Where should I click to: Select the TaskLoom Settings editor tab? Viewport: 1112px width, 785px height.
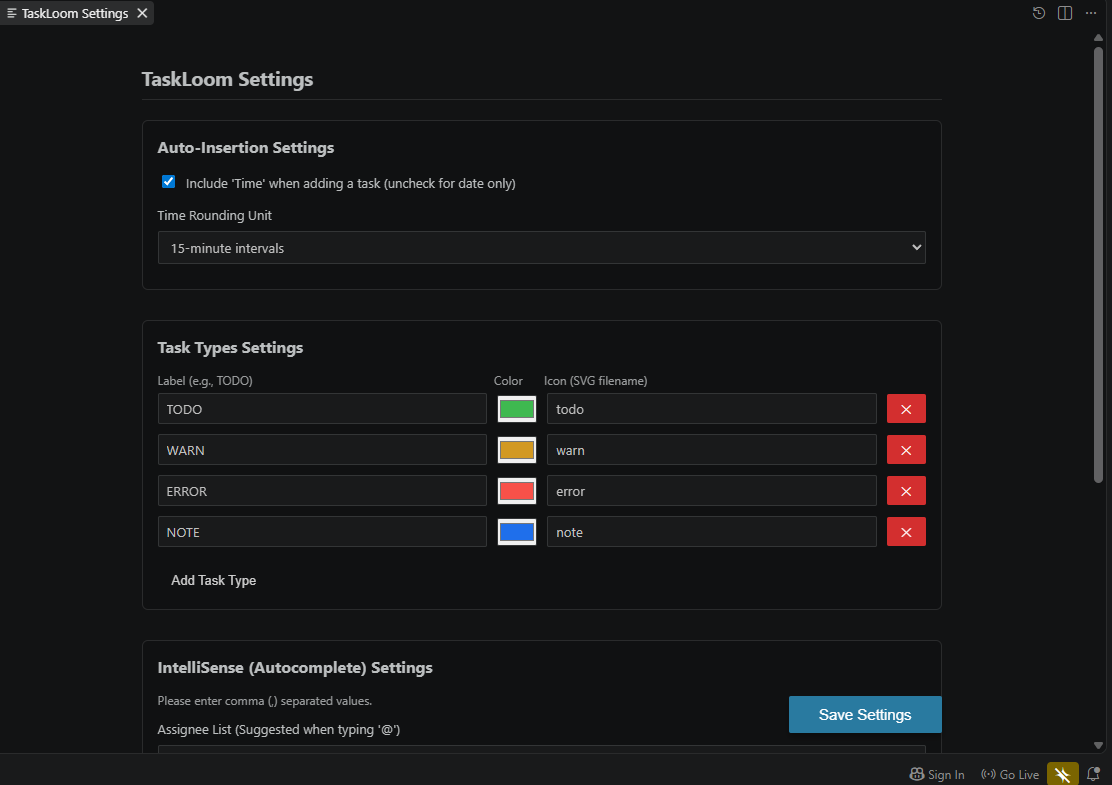77,13
